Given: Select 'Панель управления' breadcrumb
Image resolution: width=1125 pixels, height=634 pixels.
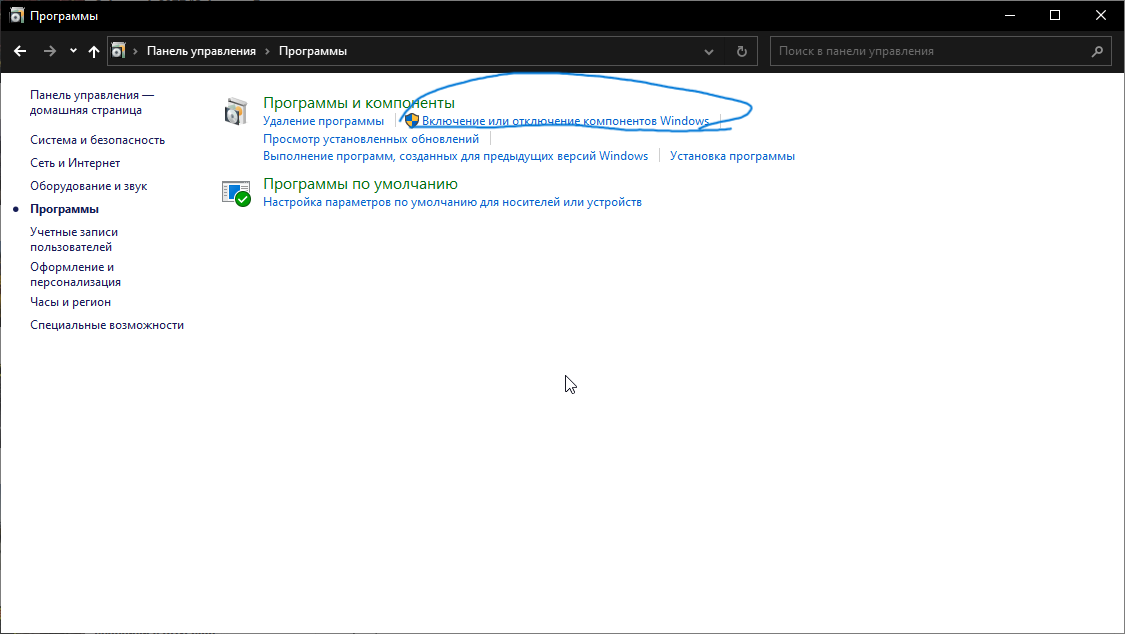Looking at the screenshot, I should click(x=202, y=51).
